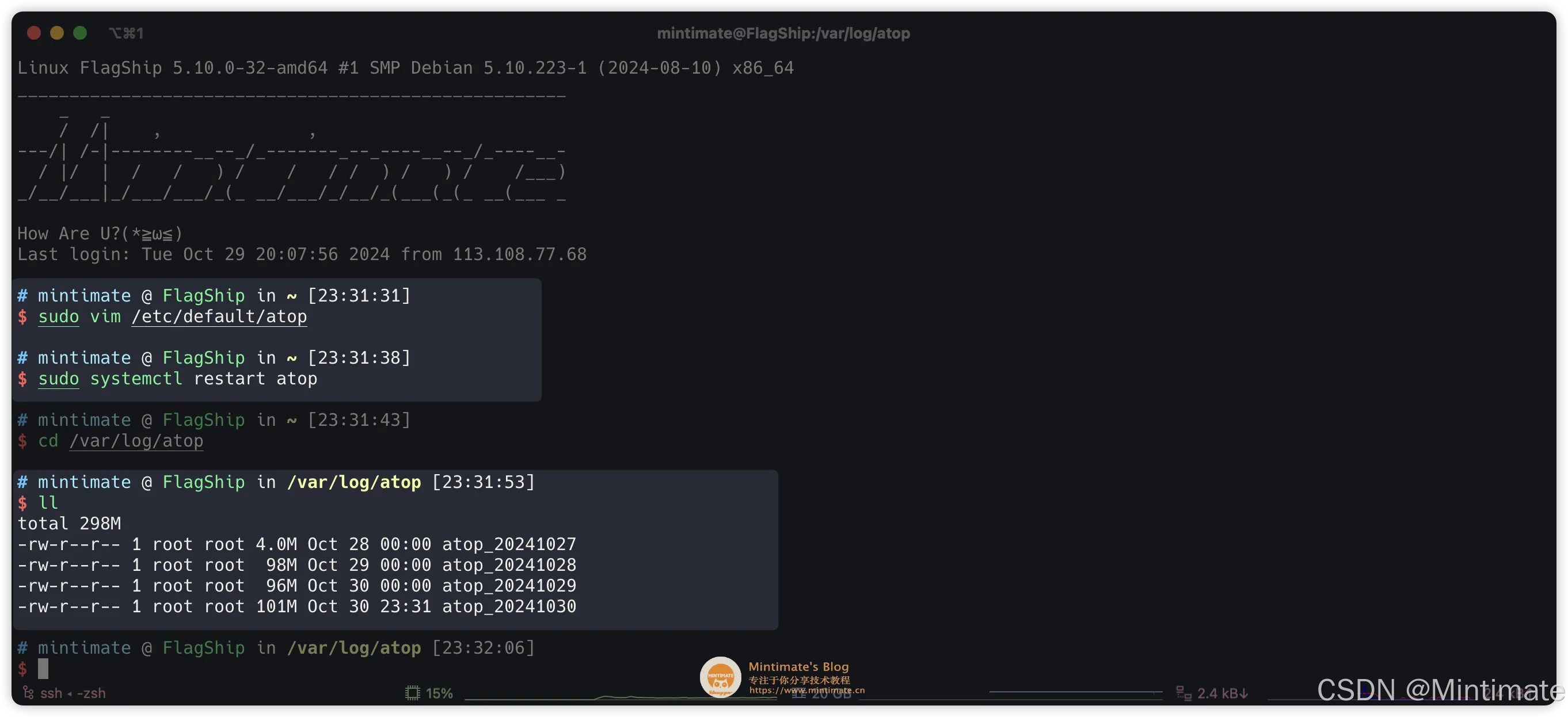Click the ⌥⌘1 window shortcut indicator
The width and height of the screenshot is (1568, 717).
[126, 33]
